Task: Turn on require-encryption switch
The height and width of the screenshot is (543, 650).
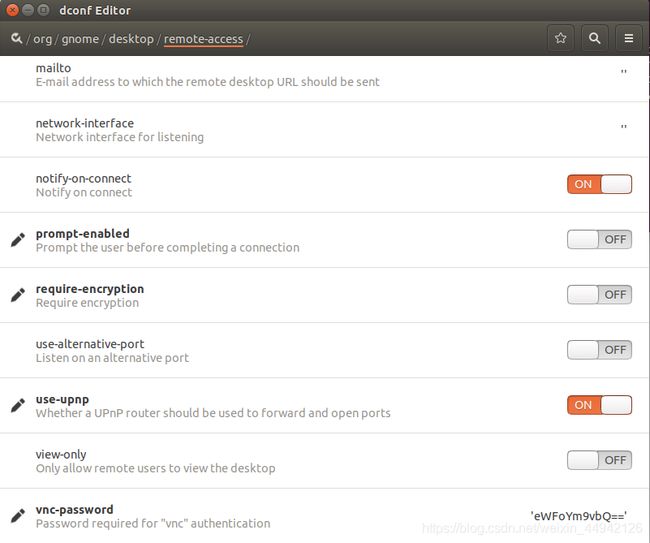Action: click(599, 294)
